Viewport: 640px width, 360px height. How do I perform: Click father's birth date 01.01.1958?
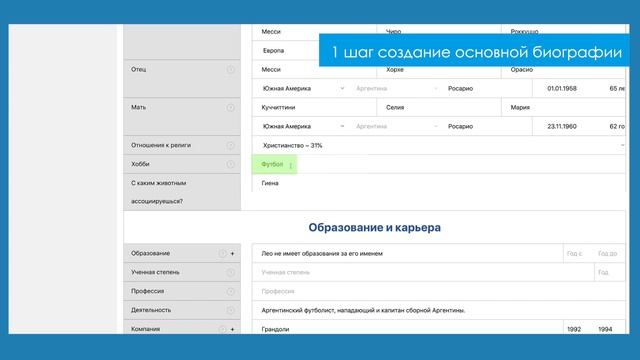click(x=562, y=89)
